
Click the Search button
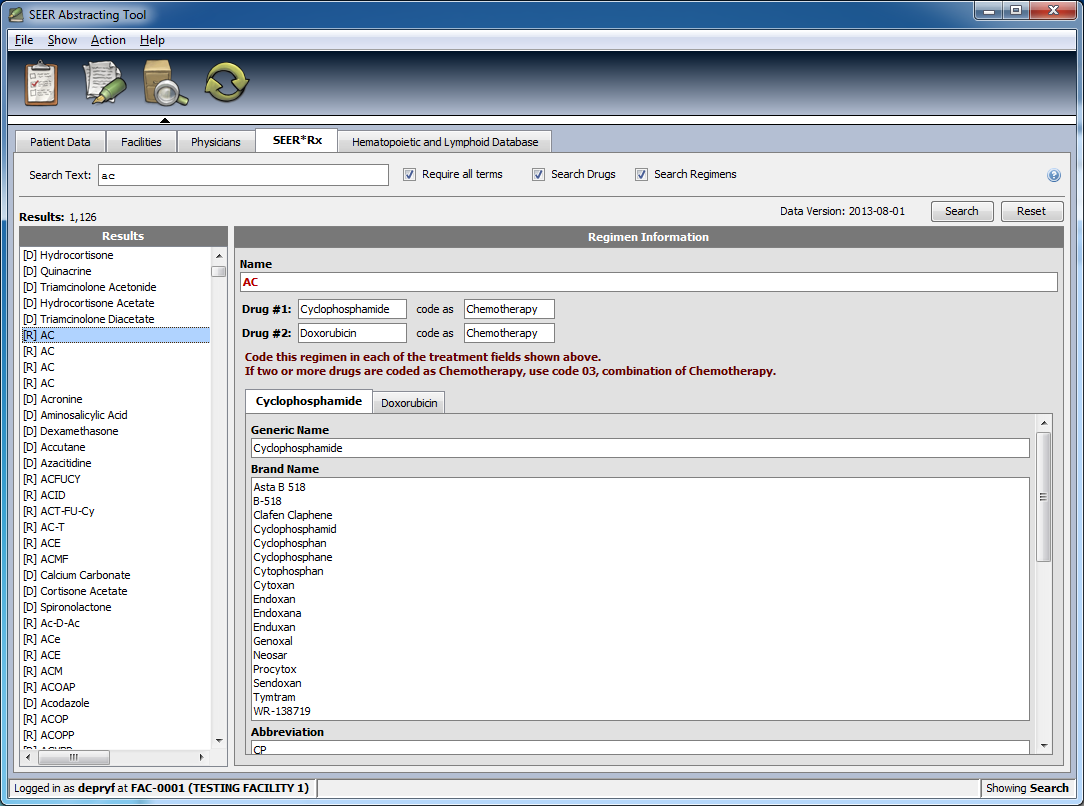pos(962,212)
